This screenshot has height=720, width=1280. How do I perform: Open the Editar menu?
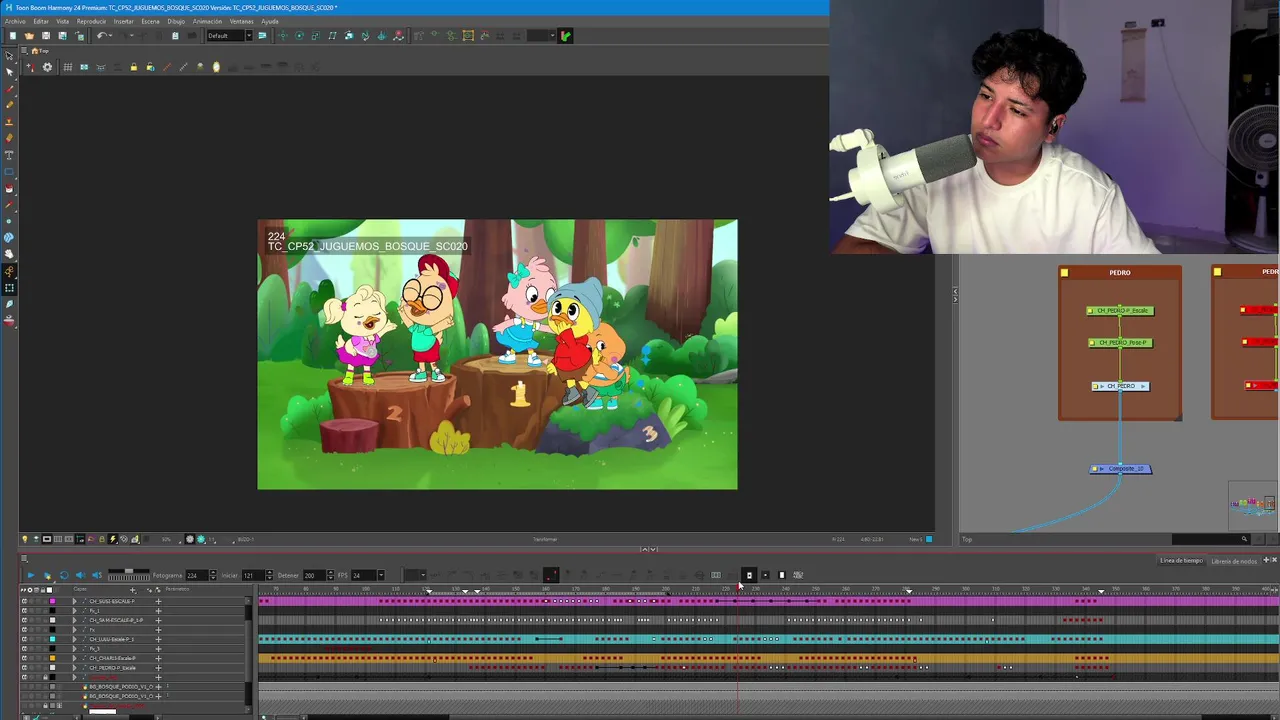point(41,21)
